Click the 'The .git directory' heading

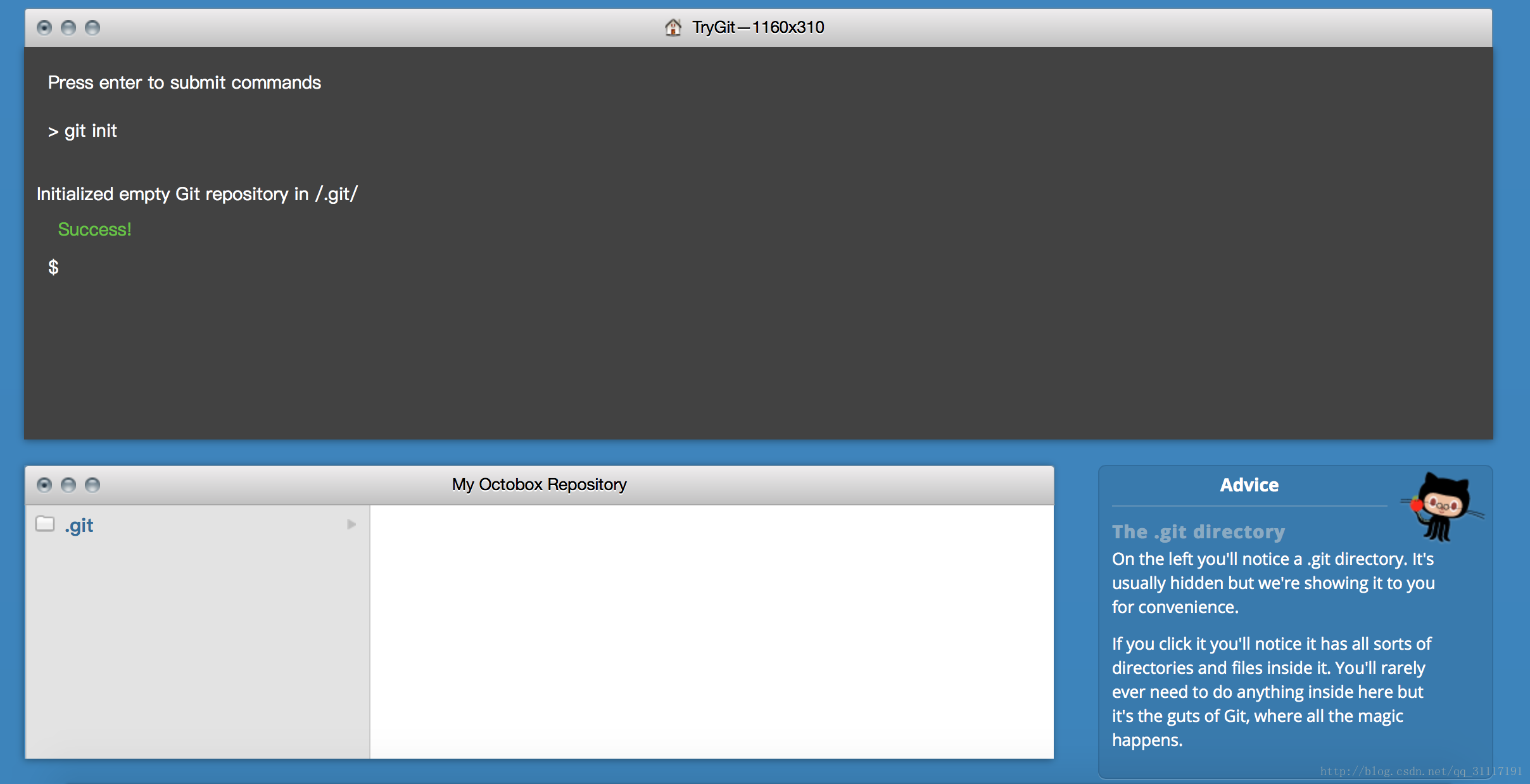tap(1198, 532)
